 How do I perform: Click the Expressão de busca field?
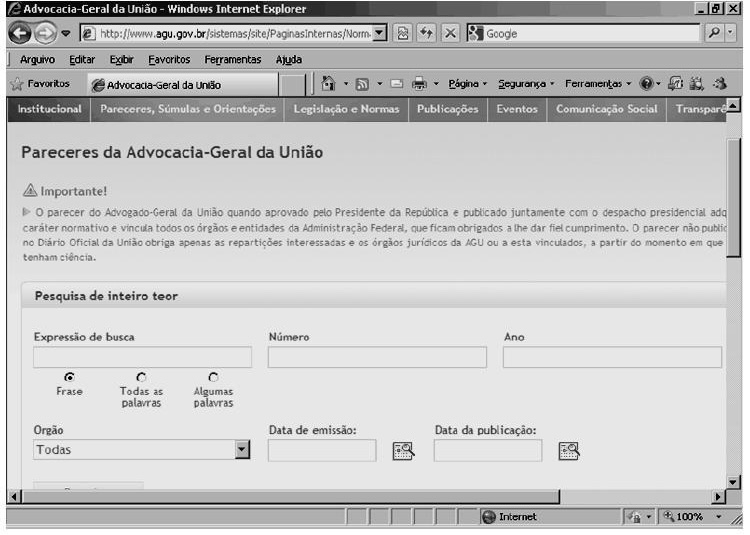tap(143, 357)
